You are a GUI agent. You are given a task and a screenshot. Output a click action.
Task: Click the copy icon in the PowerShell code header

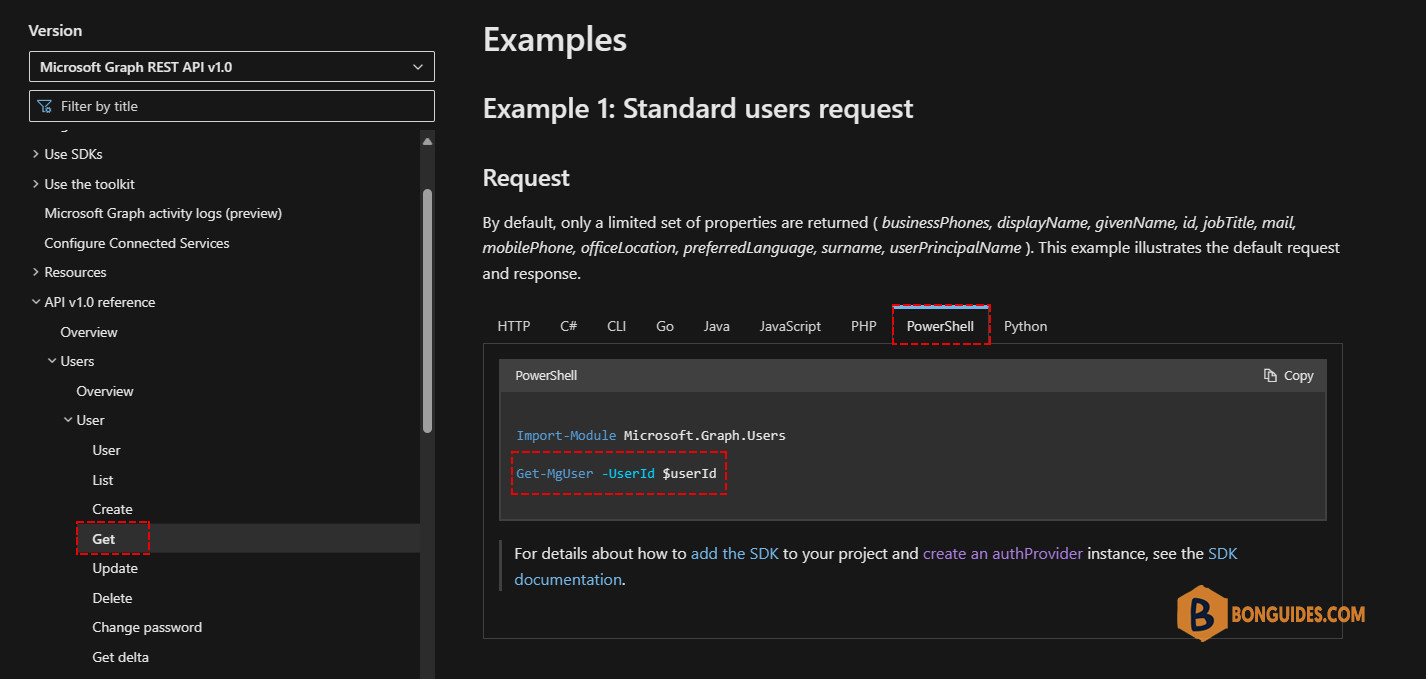[x=1270, y=375]
